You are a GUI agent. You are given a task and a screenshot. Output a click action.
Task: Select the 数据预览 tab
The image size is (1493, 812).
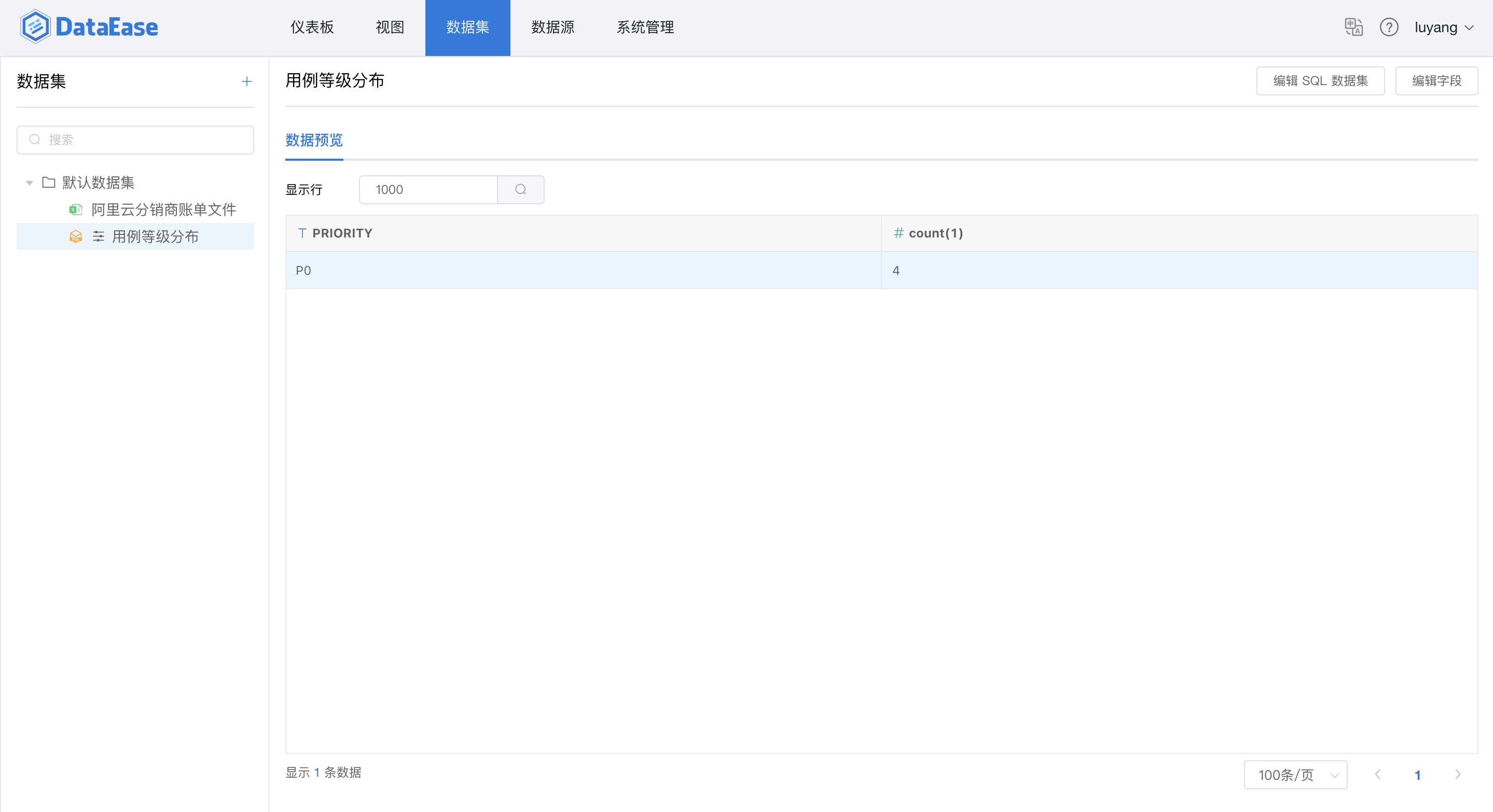pos(313,140)
